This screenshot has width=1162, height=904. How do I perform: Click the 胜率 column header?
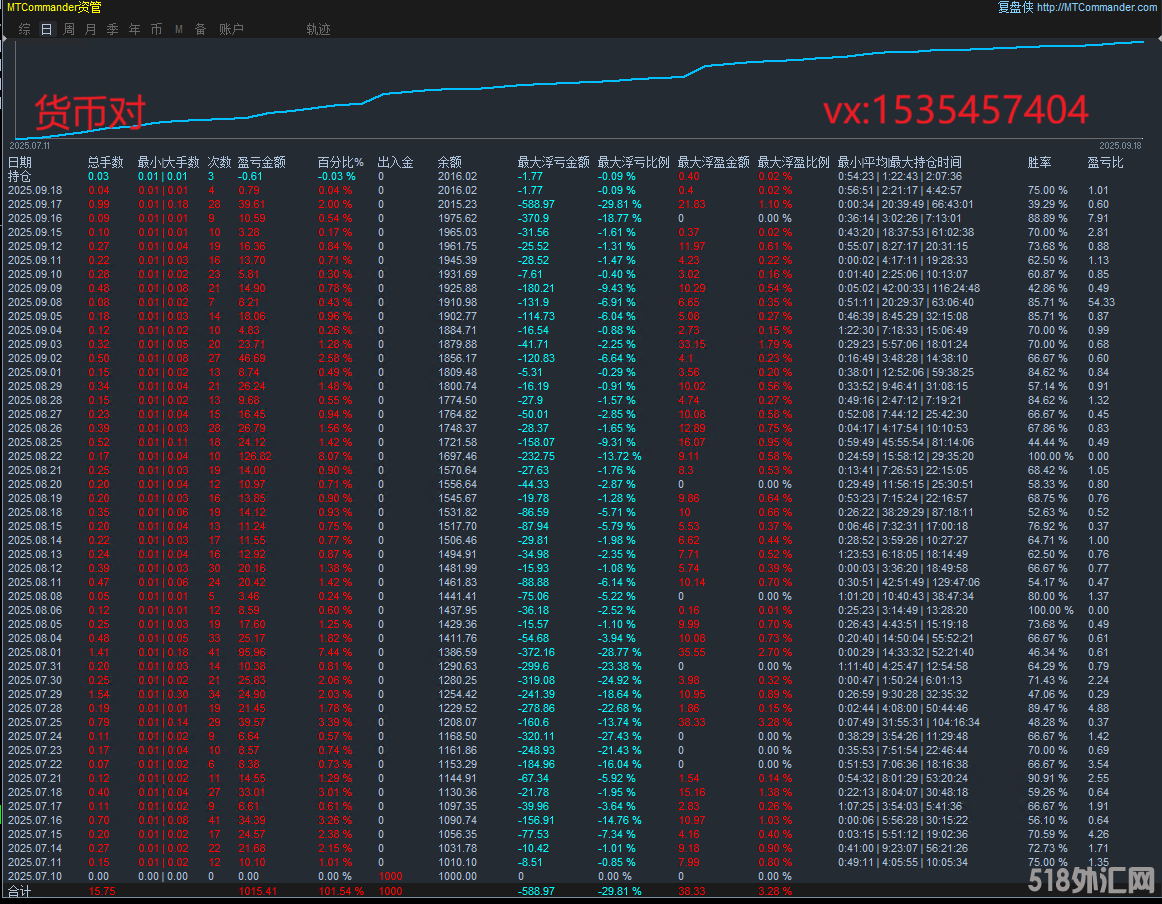[1039, 162]
